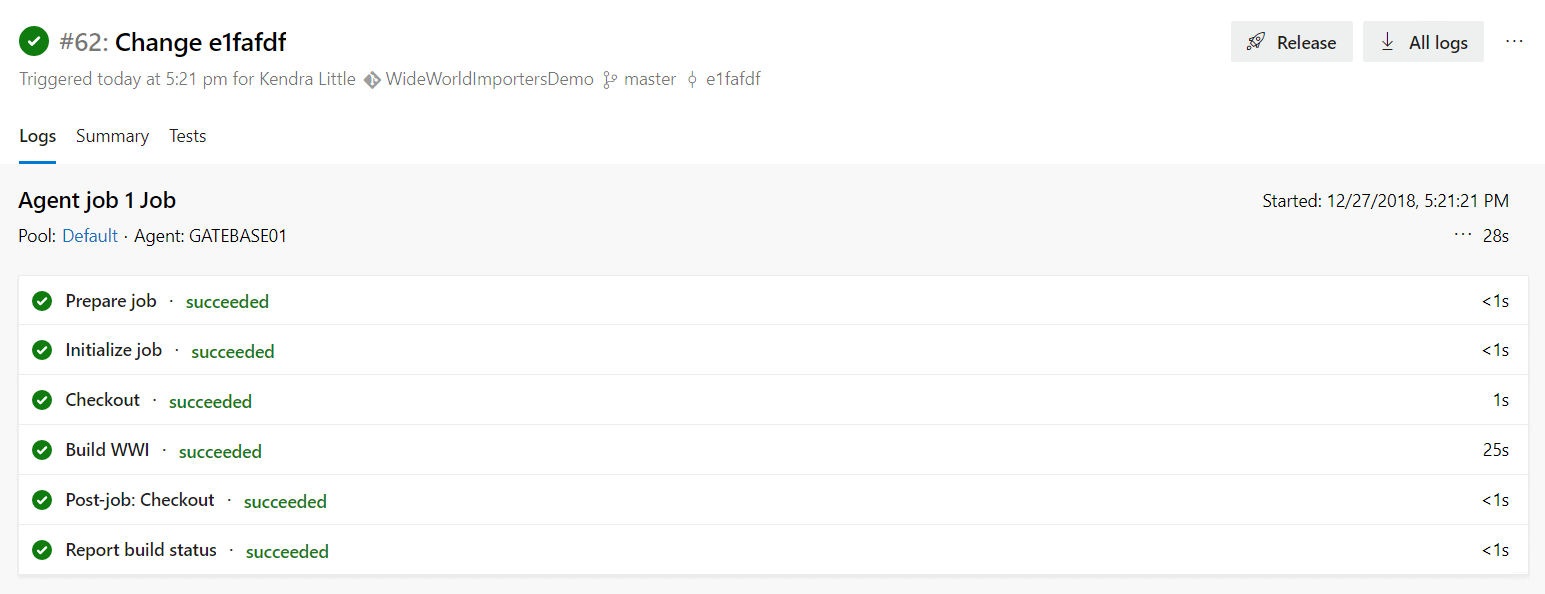Click the branch icon next to master
This screenshot has width=1545, height=594.
609,80
